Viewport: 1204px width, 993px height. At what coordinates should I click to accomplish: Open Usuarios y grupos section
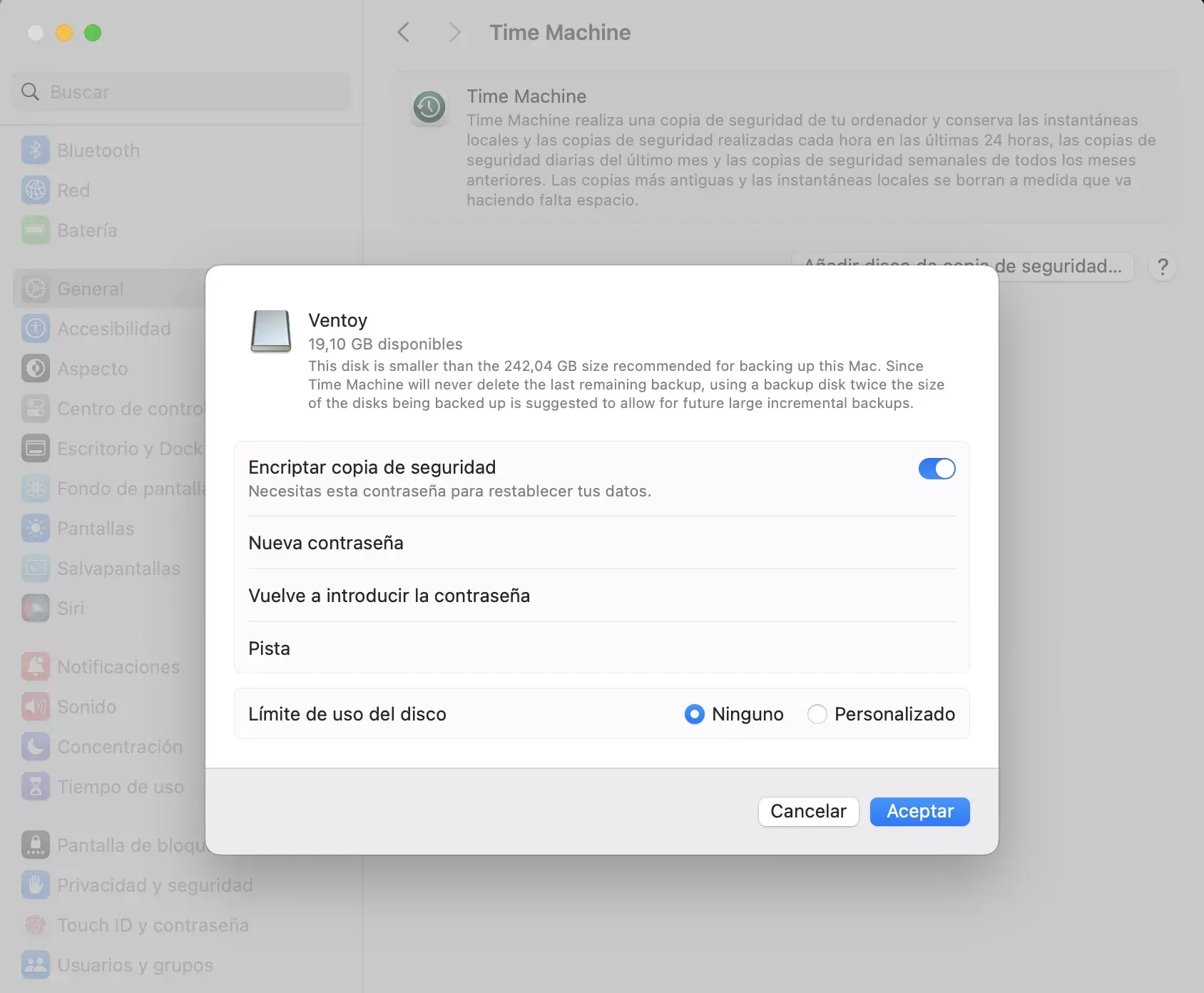pos(135,965)
